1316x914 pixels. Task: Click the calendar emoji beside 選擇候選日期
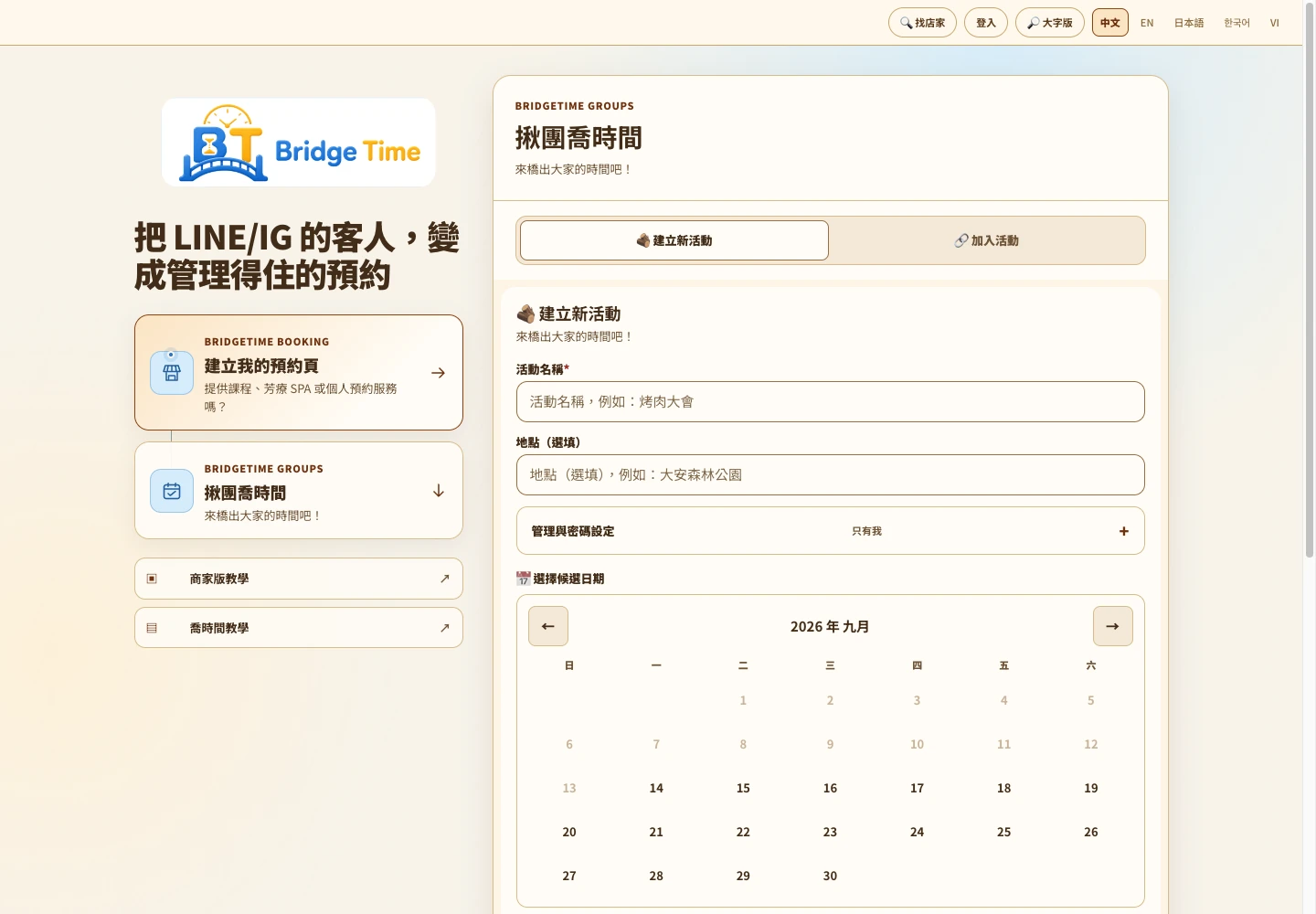tap(523, 579)
